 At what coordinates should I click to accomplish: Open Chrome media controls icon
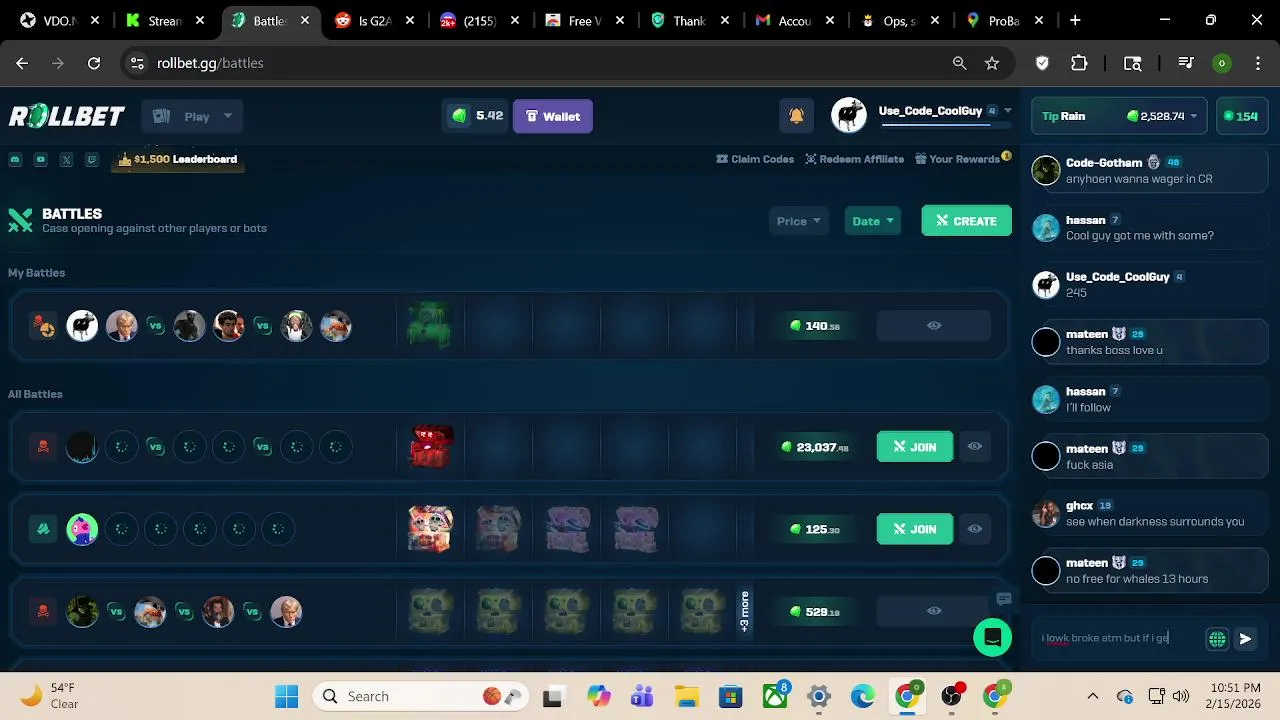point(1186,63)
